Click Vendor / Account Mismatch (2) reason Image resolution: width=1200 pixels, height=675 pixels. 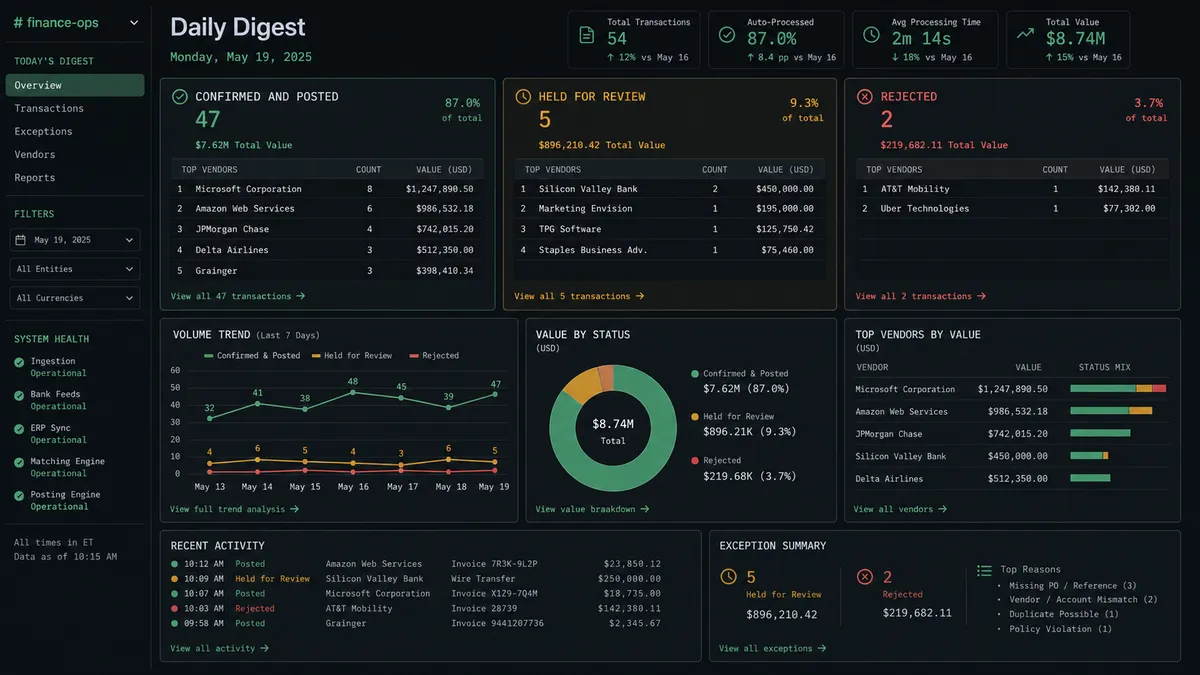[1083, 600]
